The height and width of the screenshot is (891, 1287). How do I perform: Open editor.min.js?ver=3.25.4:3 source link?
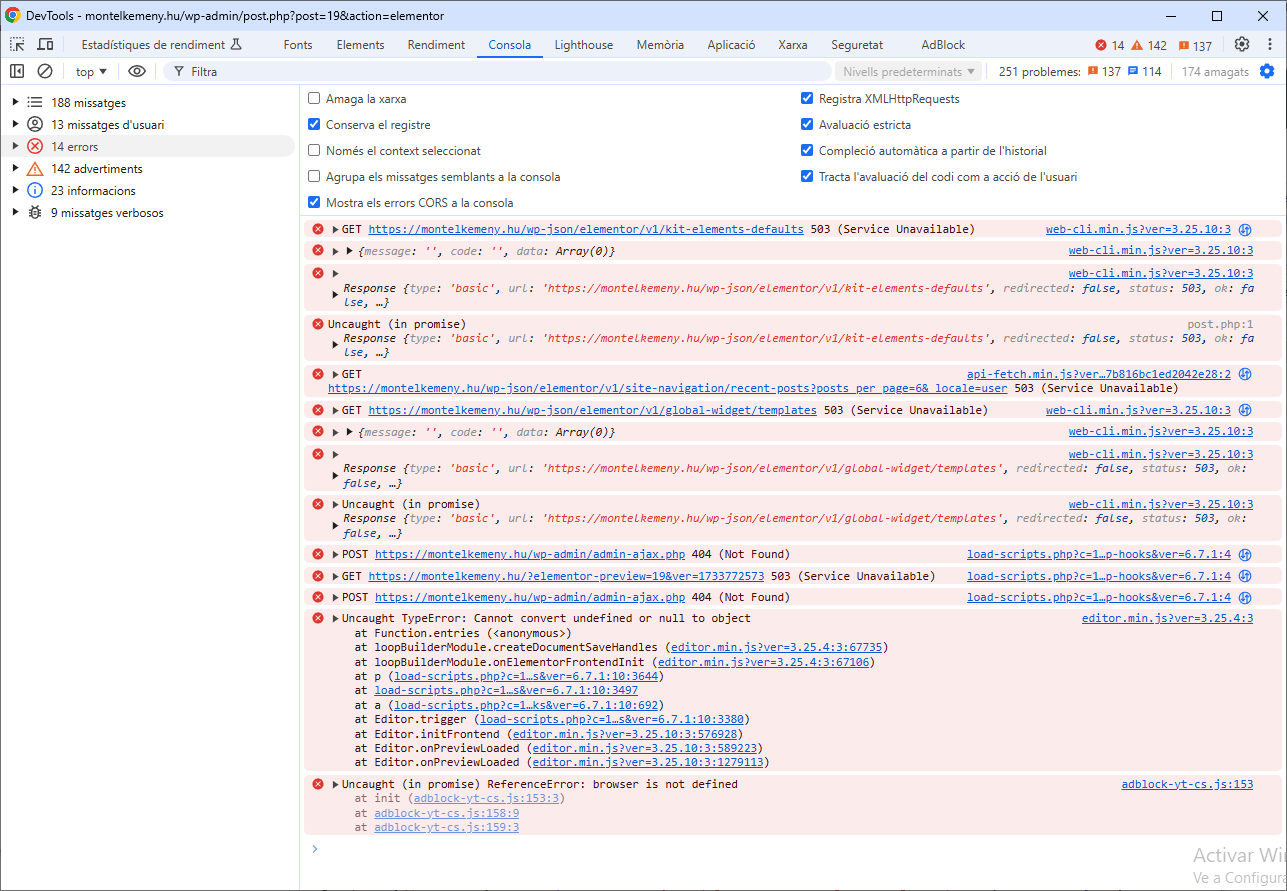point(1167,618)
